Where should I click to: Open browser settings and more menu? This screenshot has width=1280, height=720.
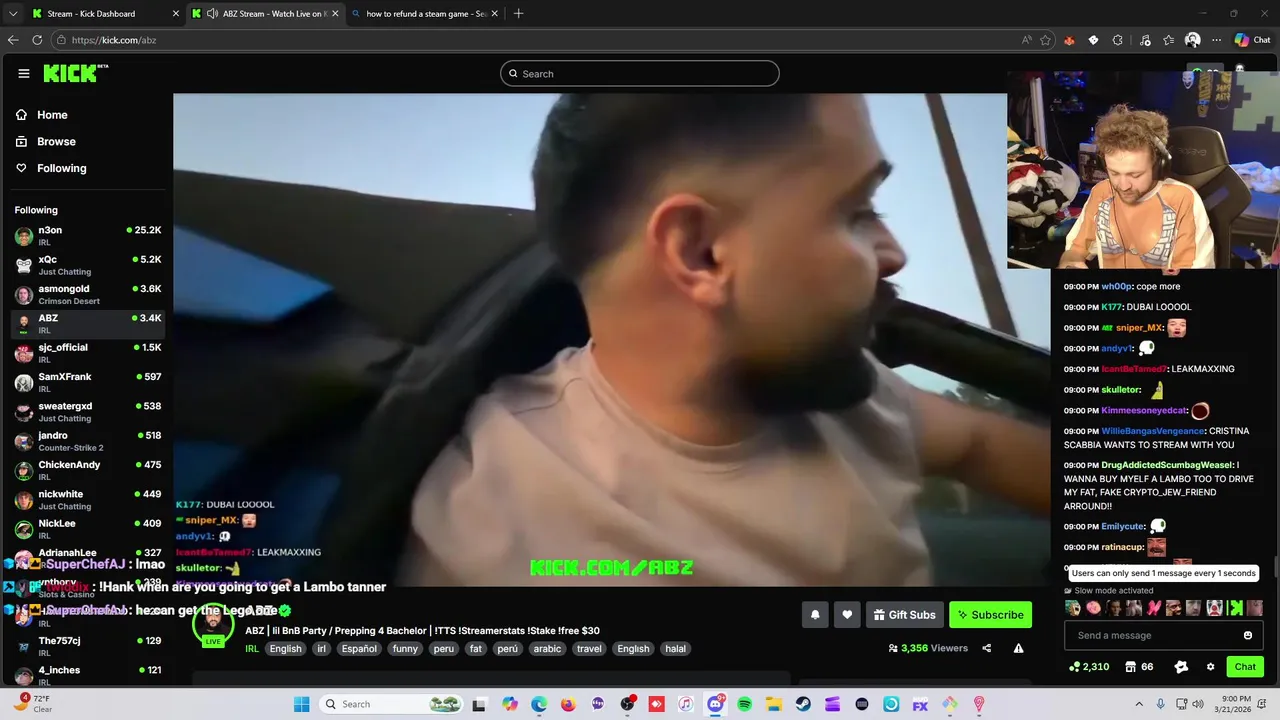1216,40
